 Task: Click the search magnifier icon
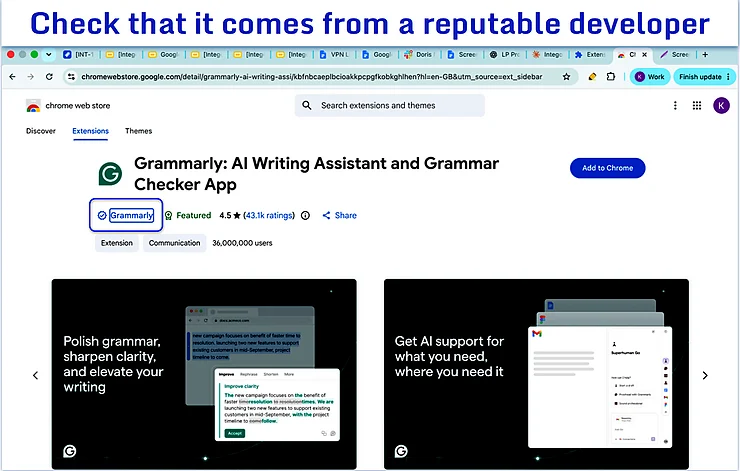307,105
